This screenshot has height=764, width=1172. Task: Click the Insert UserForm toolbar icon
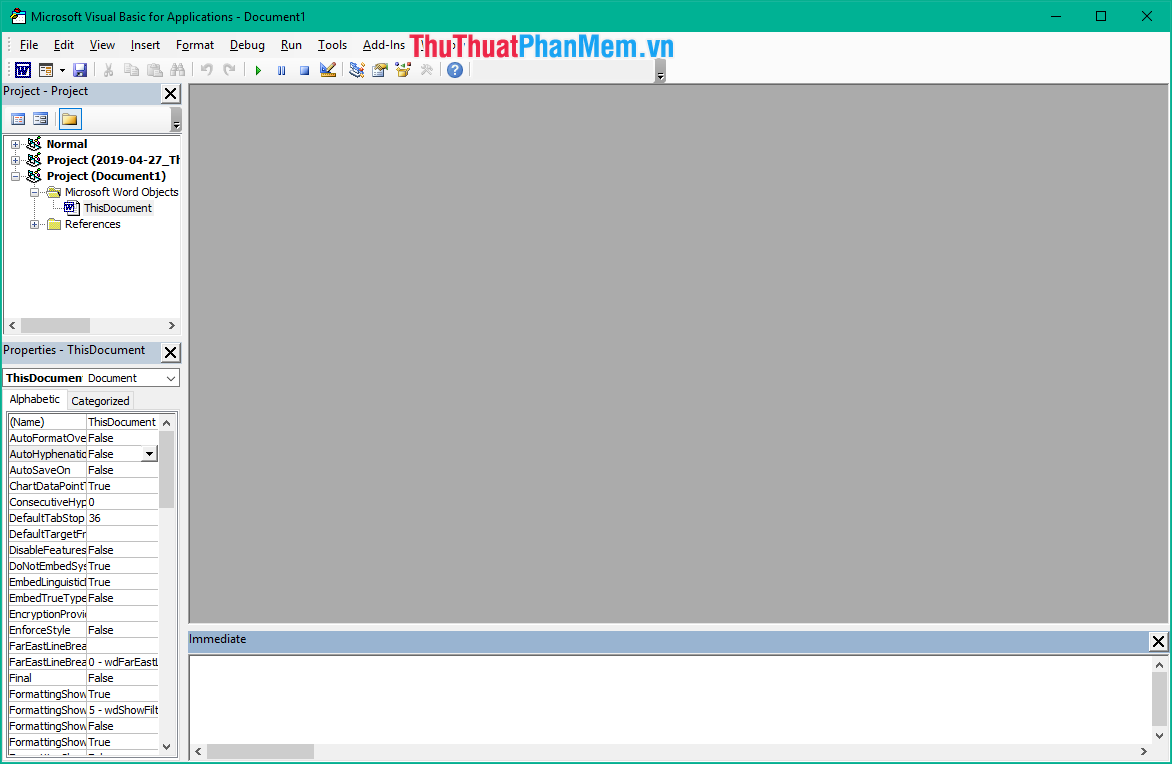click(x=46, y=70)
